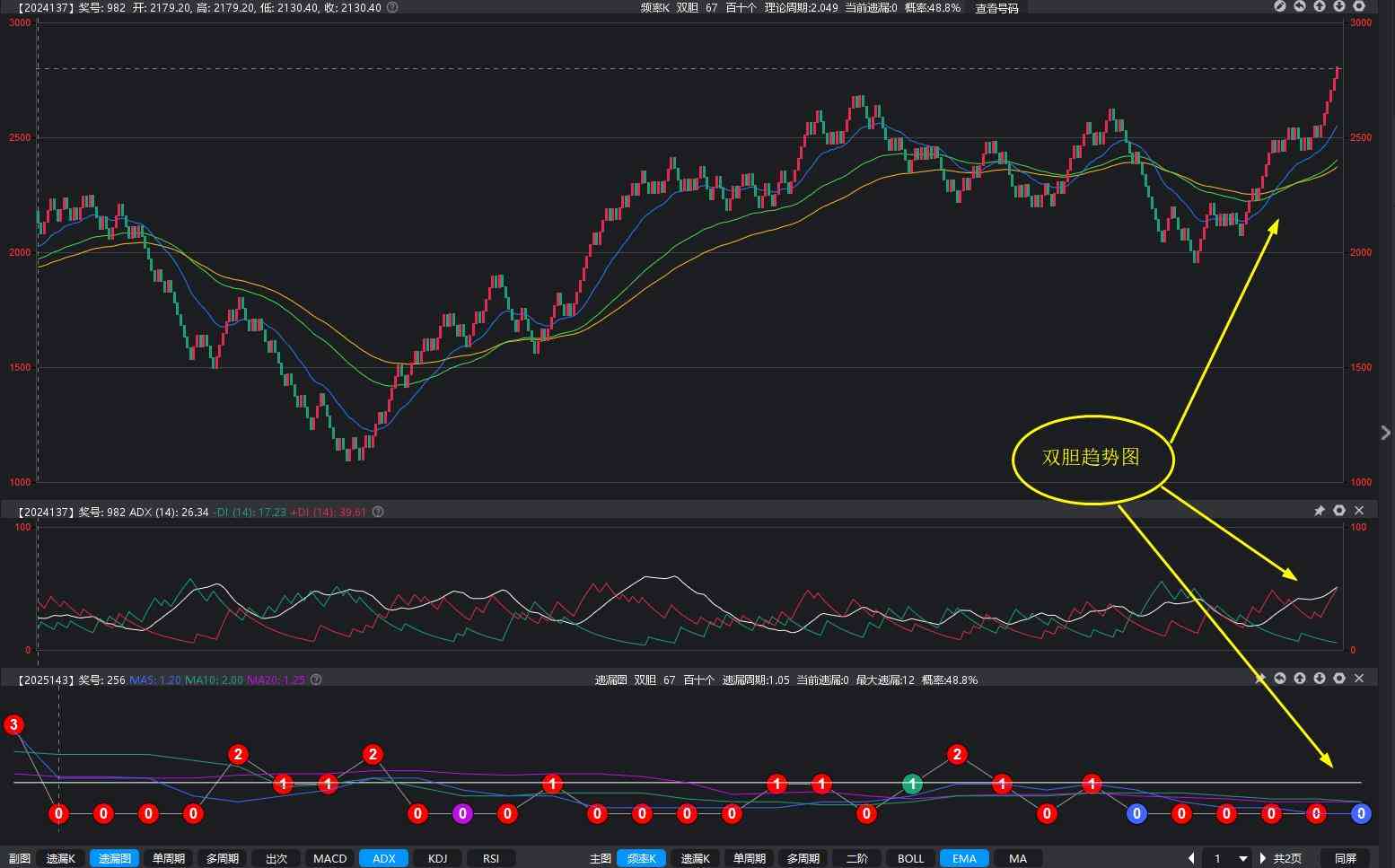Click the purple 0 marker in 遗漏图
Image resolution: width=1395 pixels, height=868 pixels.
click(462, 813)
